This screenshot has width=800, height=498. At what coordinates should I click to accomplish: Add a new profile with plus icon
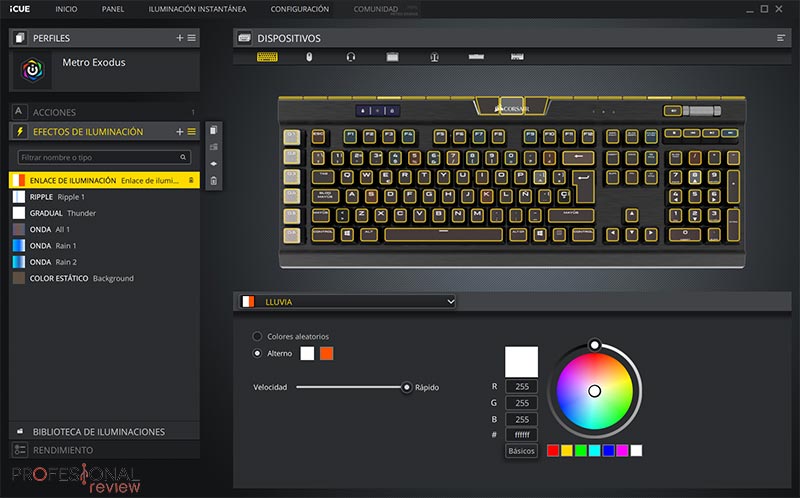tap(180, 38)
